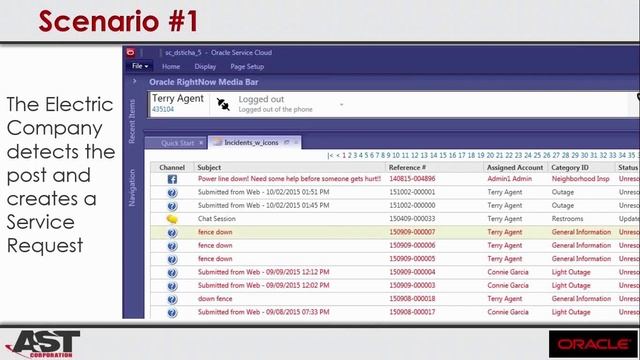Image resolution: width=640 pixels, height=360 pixels.
Task: Click the Terry Agent name in media bar
Action: click(178, 99)
